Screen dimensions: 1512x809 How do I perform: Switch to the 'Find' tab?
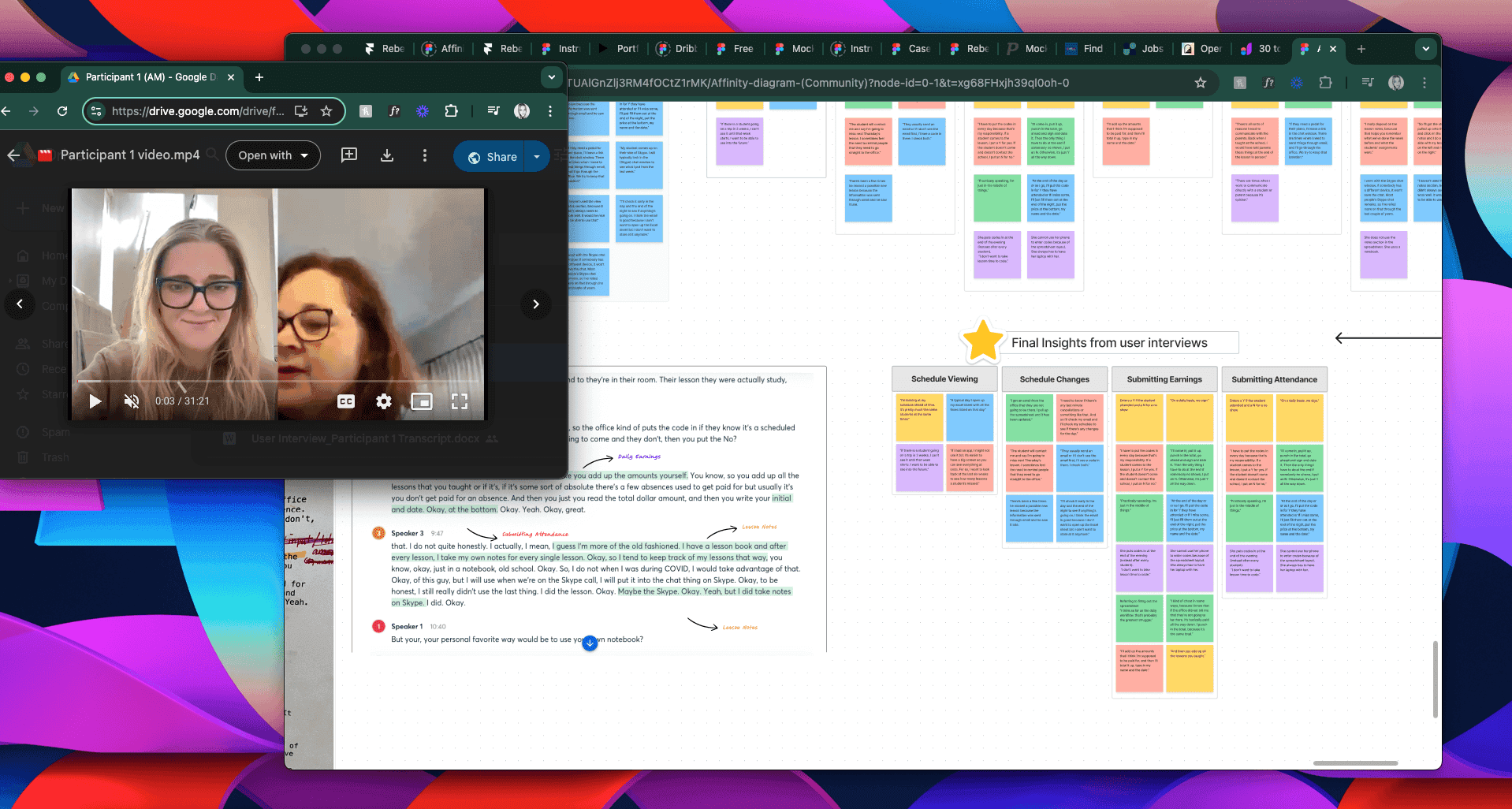tap(1086, 49)
